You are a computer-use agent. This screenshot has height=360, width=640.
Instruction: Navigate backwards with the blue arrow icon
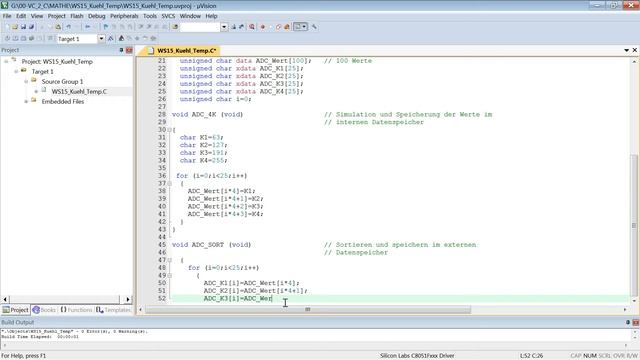(87, 27)
